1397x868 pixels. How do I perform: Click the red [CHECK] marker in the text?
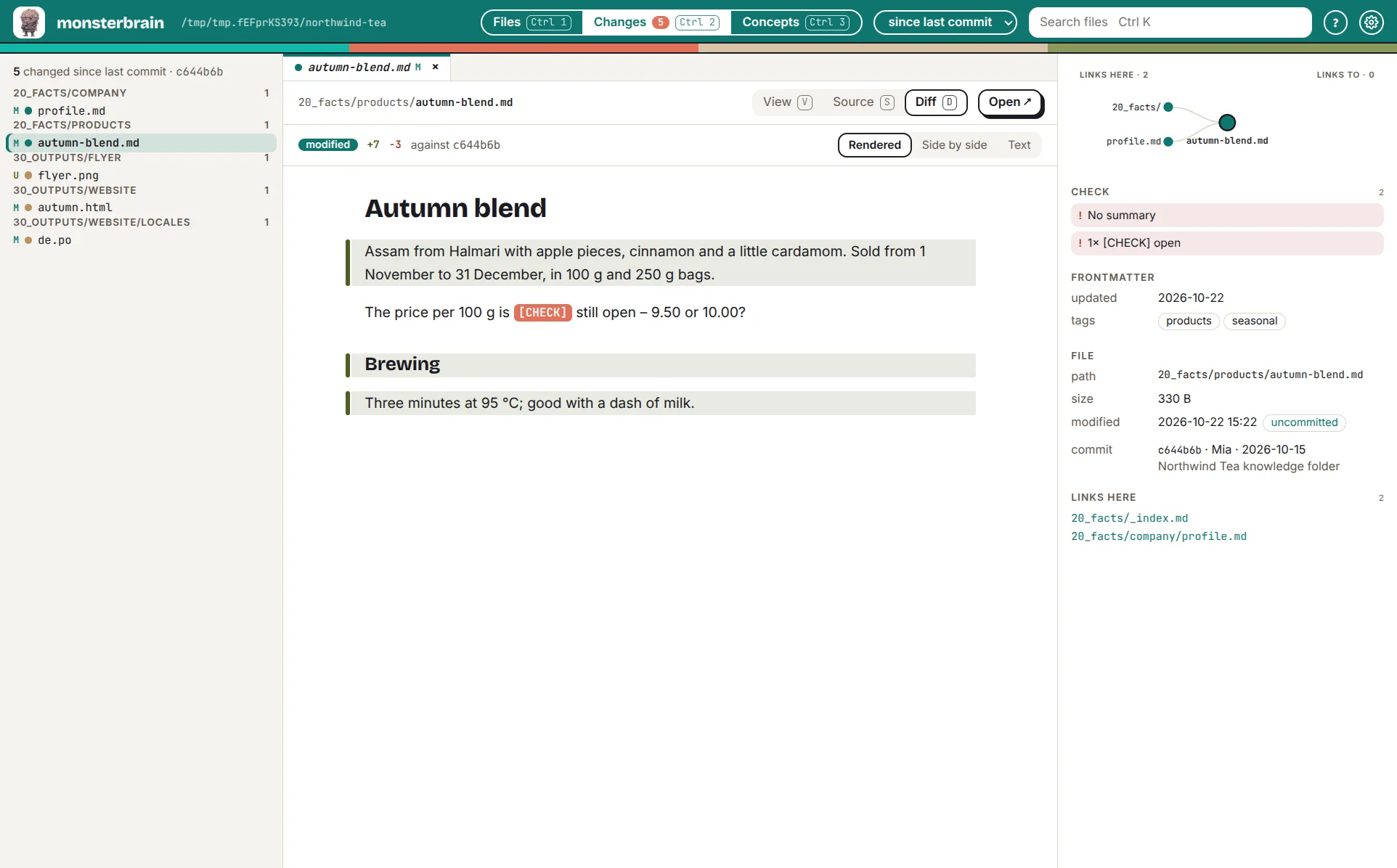(543, 313)
